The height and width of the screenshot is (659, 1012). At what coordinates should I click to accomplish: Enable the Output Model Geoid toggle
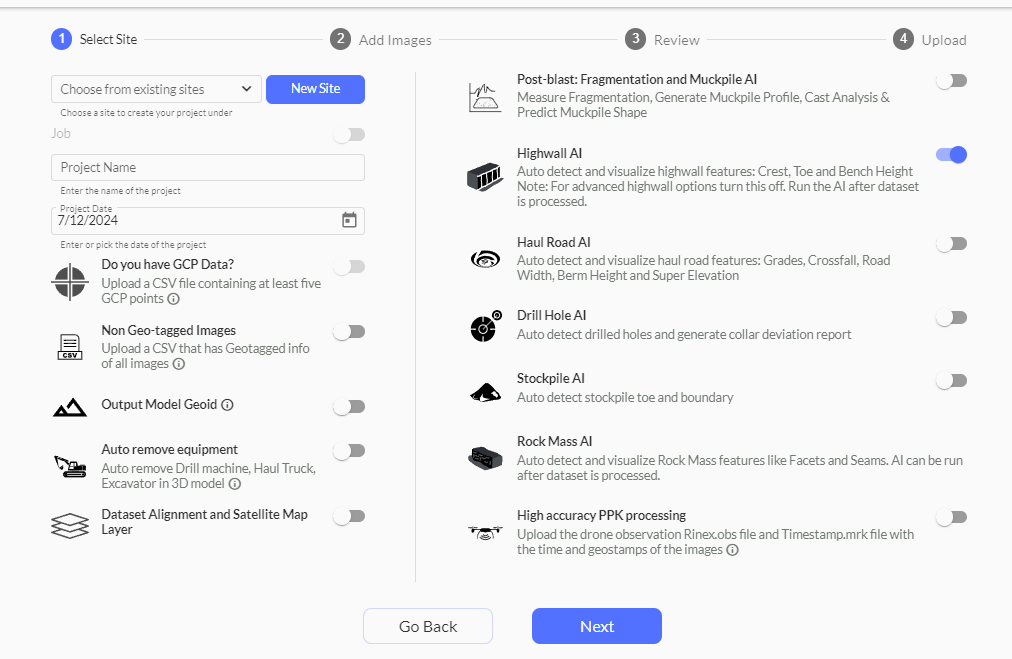[349, 407]
